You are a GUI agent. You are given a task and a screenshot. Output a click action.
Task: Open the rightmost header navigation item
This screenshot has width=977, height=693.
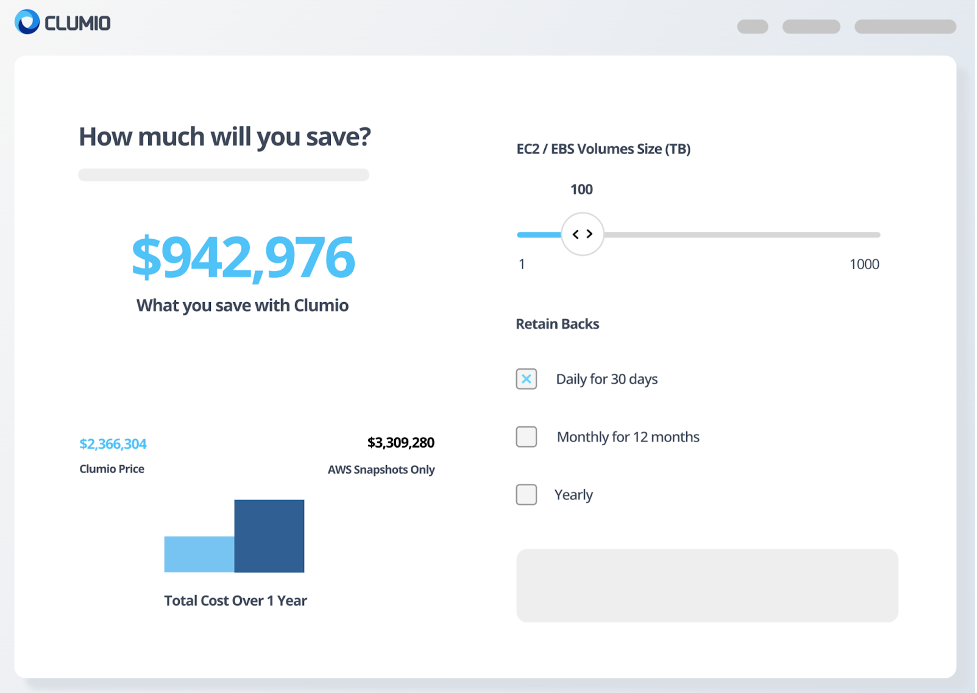click(904, 26)
